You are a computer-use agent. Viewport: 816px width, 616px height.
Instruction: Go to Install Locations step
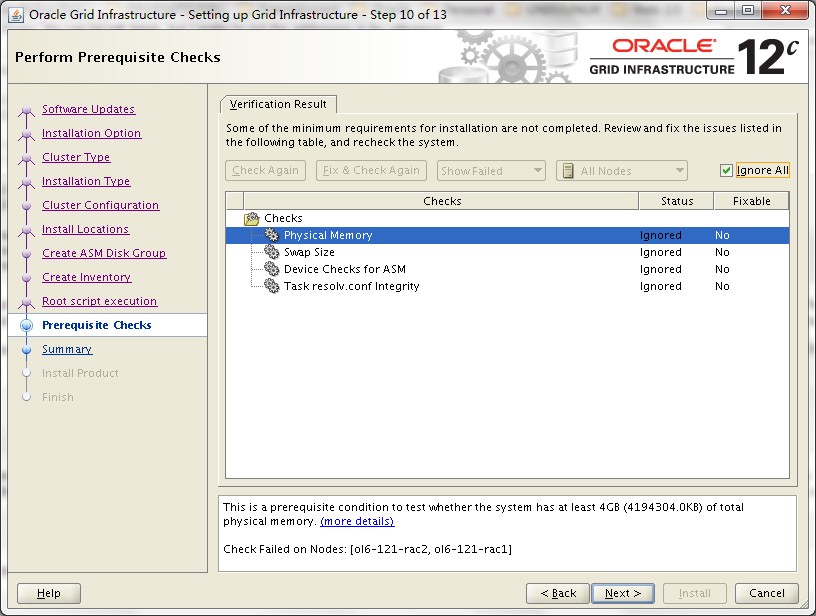85,229
